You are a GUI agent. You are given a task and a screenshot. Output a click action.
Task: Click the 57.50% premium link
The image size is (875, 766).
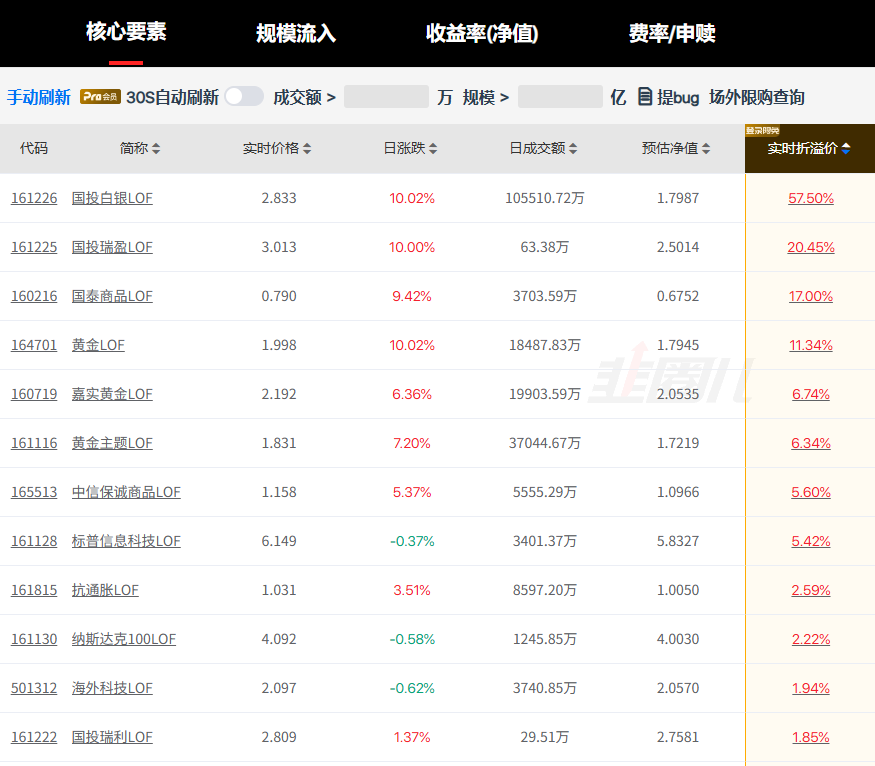click(x=811, y=199)
